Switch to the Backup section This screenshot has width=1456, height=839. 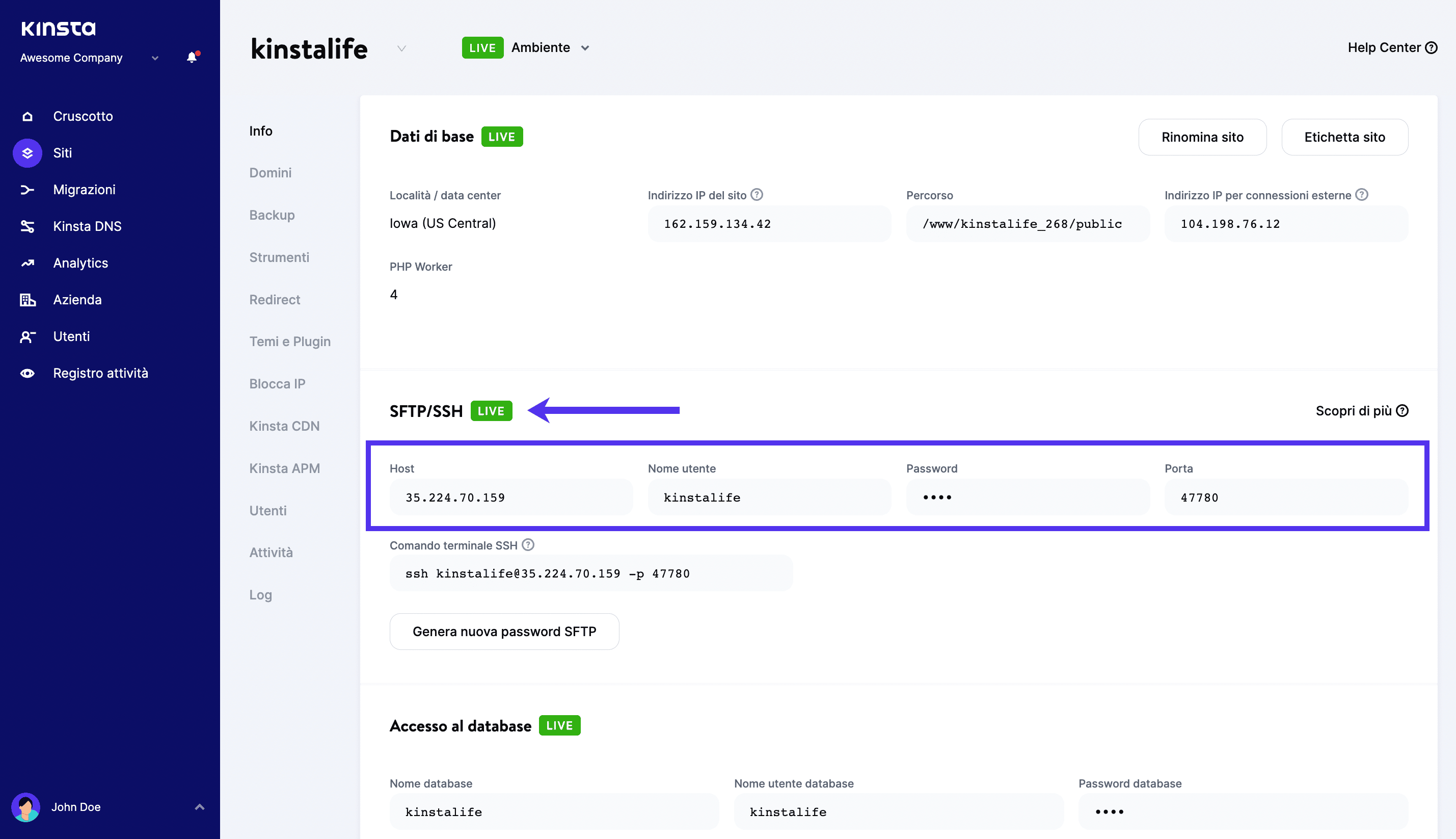[x=272, y=215]
